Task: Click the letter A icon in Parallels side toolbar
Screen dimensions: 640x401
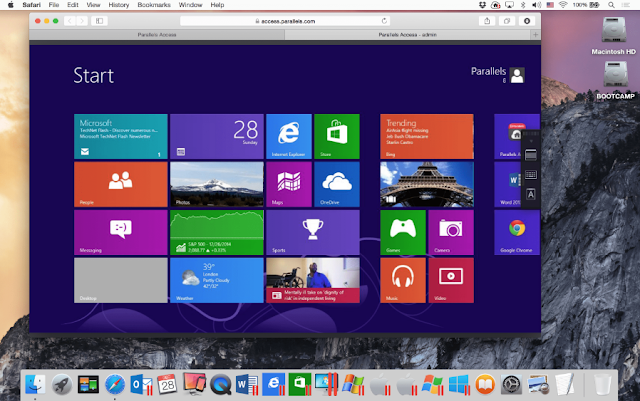Action: point(531,194)
